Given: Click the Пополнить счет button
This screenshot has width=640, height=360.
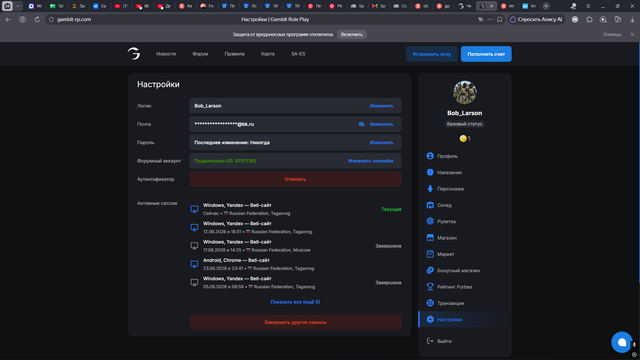Looking at the screenshot, I should click(x=486, y=54).
